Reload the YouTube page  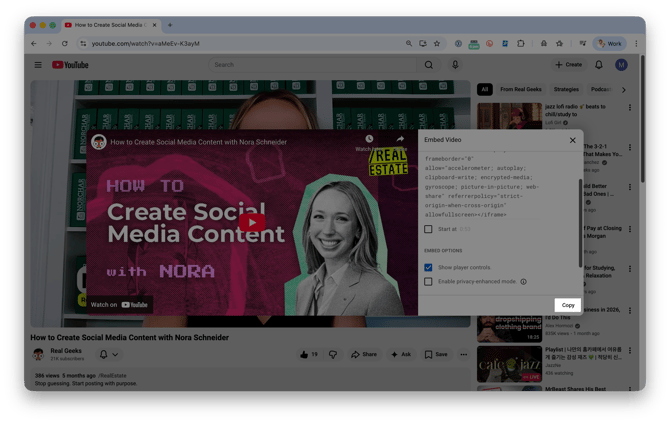tap(65, 44)
